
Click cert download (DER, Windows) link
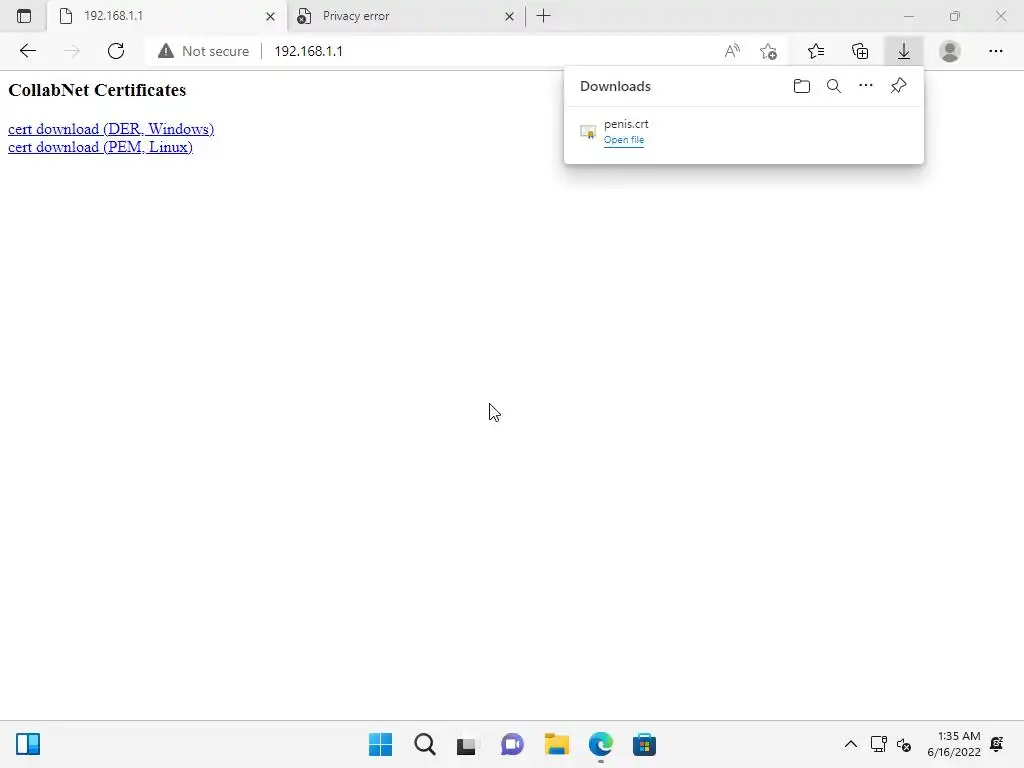(111, 129)
